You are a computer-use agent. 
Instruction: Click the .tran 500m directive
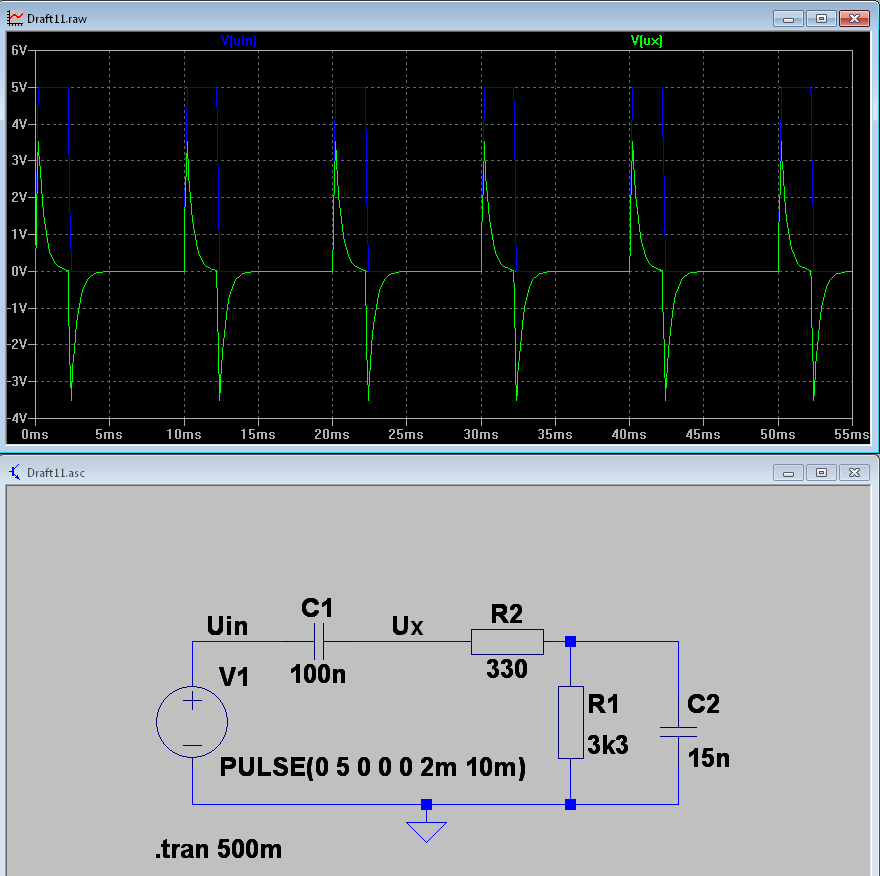(x=218, y=849)
